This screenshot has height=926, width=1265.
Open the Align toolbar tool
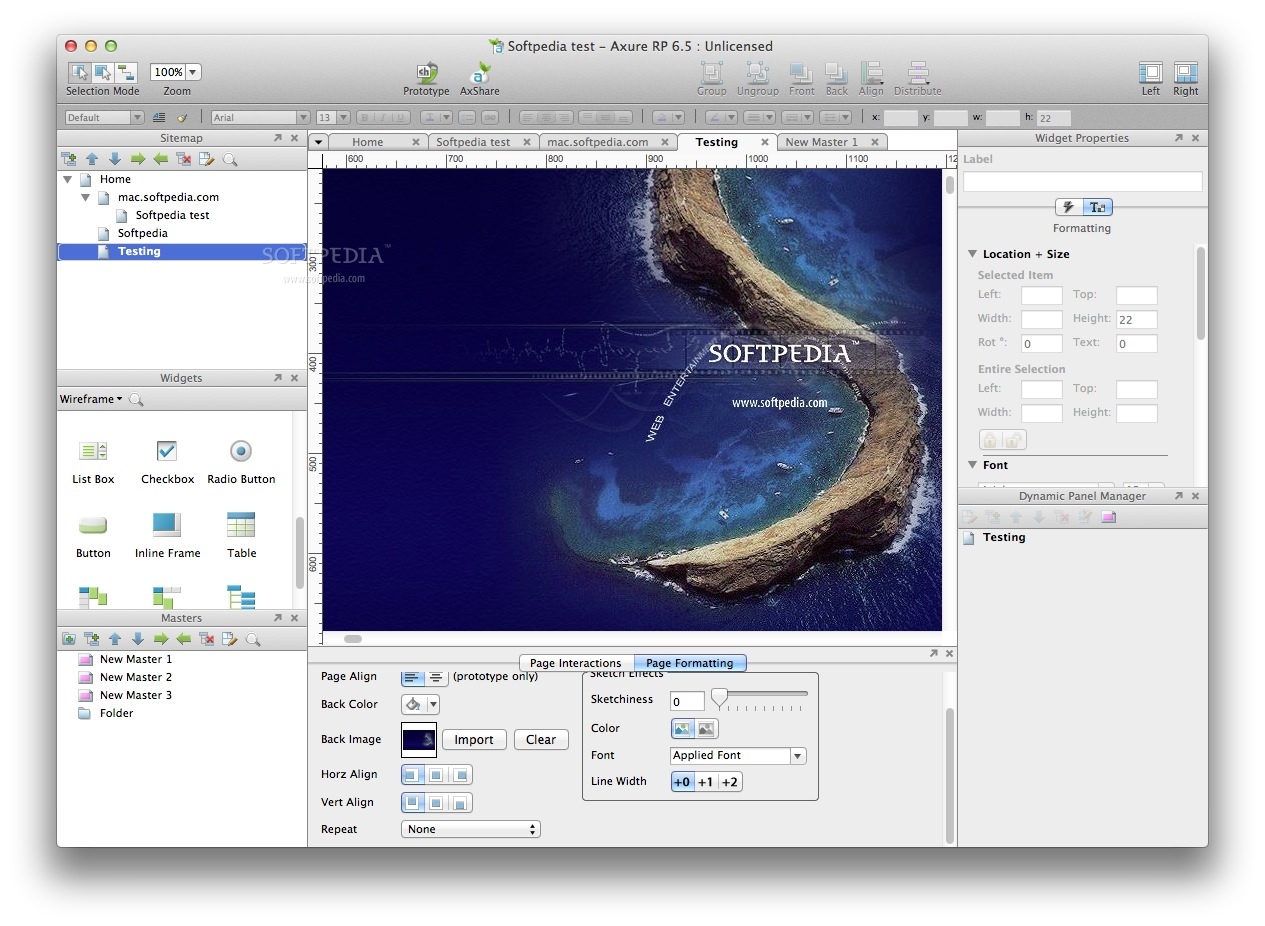[x=871, y=79]
